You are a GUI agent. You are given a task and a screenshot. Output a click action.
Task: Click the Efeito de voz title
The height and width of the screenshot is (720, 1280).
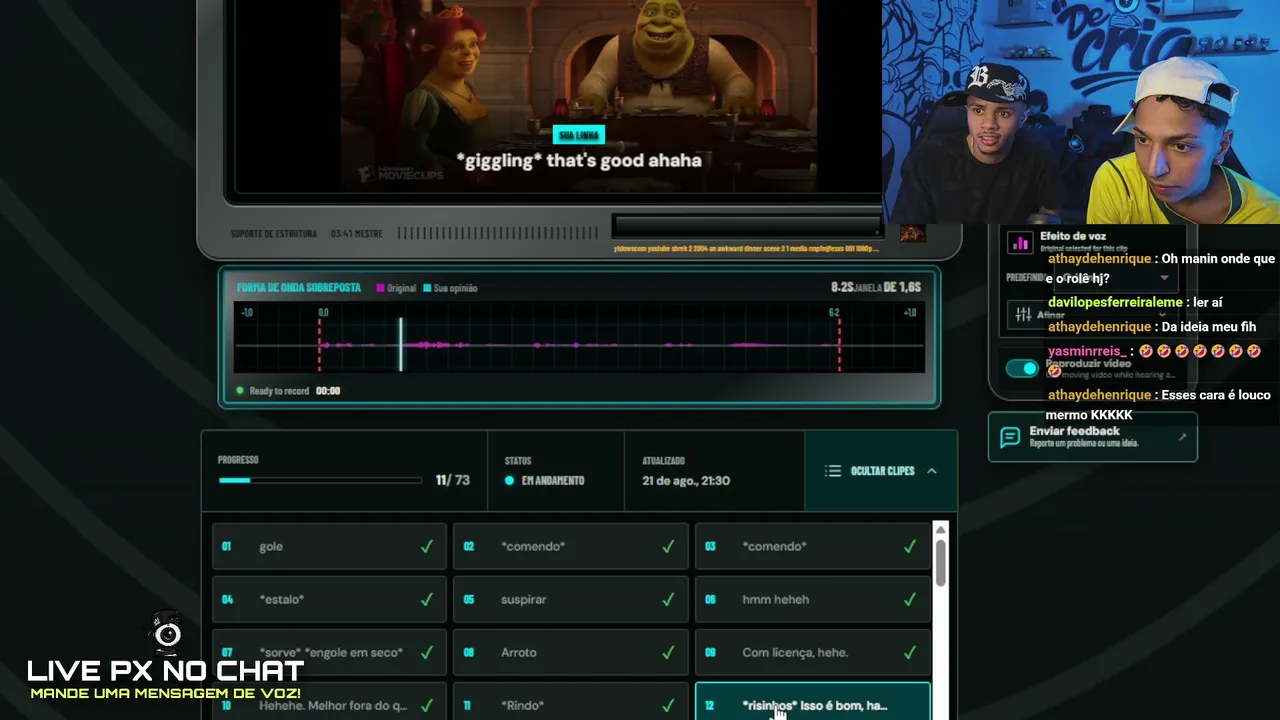(x=1073, y=237)
